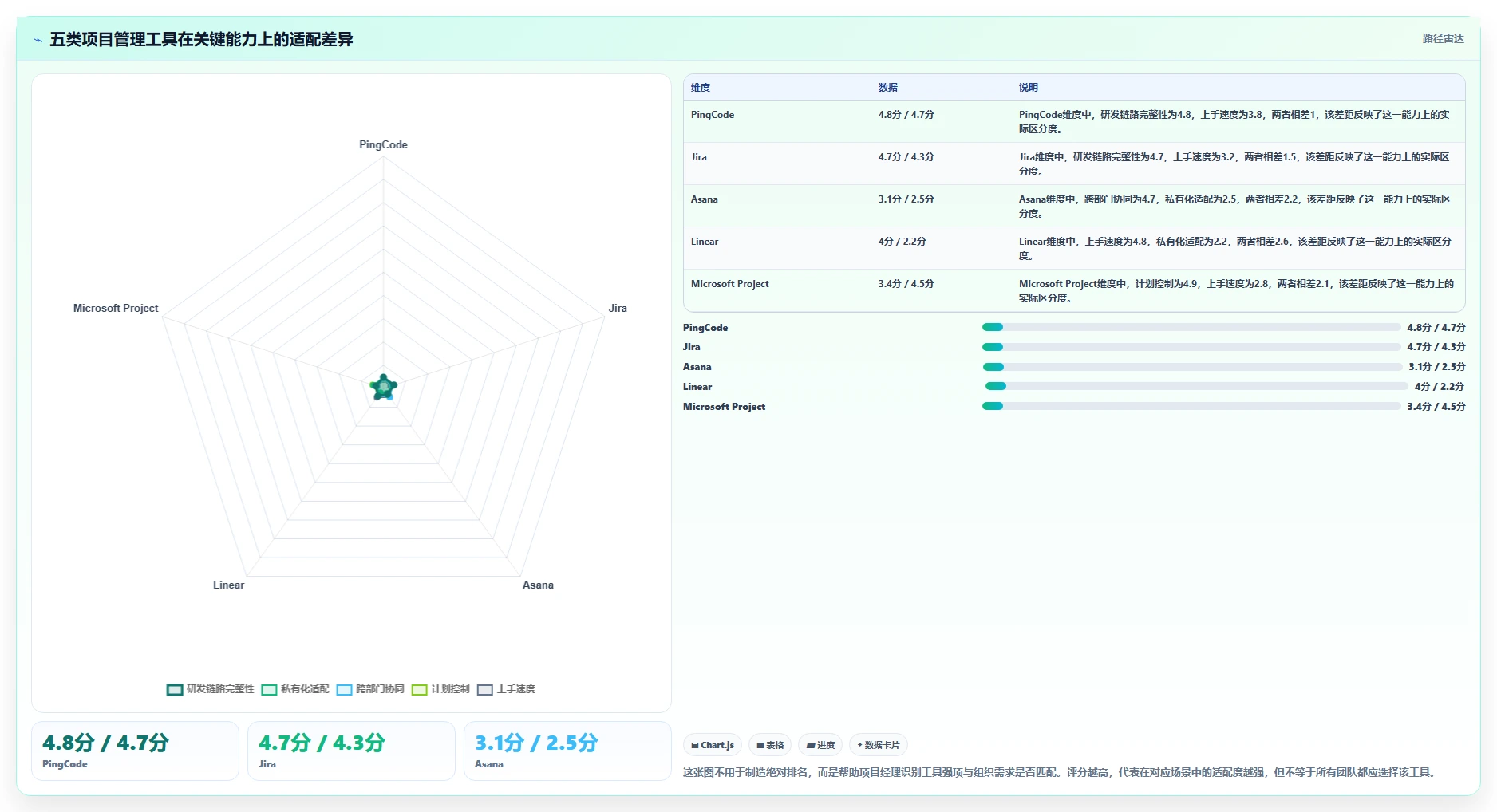This screenshot has width=1497, height=812.
Task: Open the Asana 3.1分 / 2.5分 data card
Action: click(x=567, y=751)
